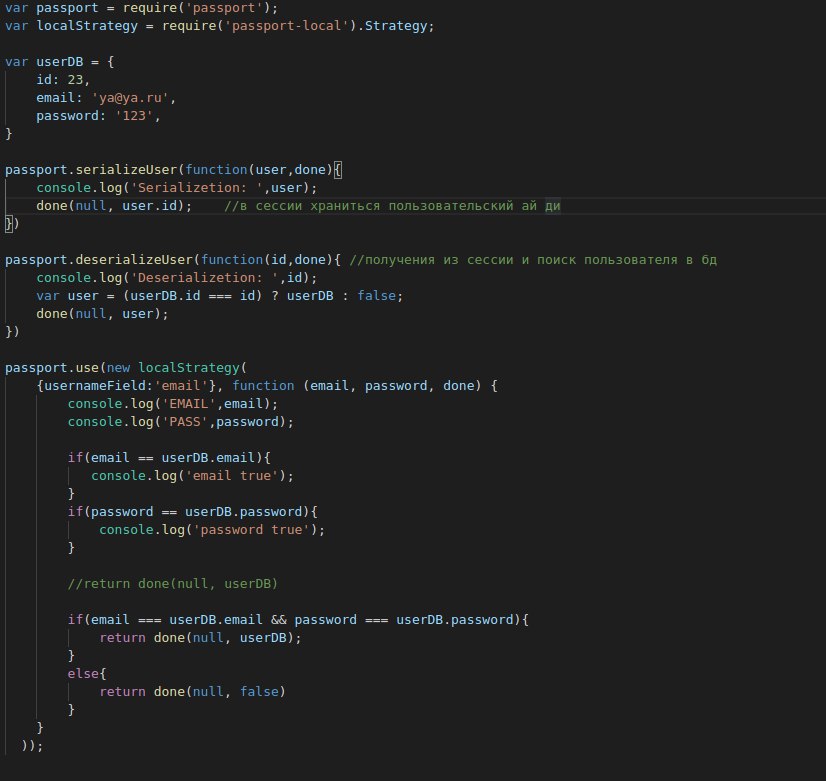Viewport: 826px width, 781px height.
Task: Click the "id: 23," property line
Action: click(63, 80)
